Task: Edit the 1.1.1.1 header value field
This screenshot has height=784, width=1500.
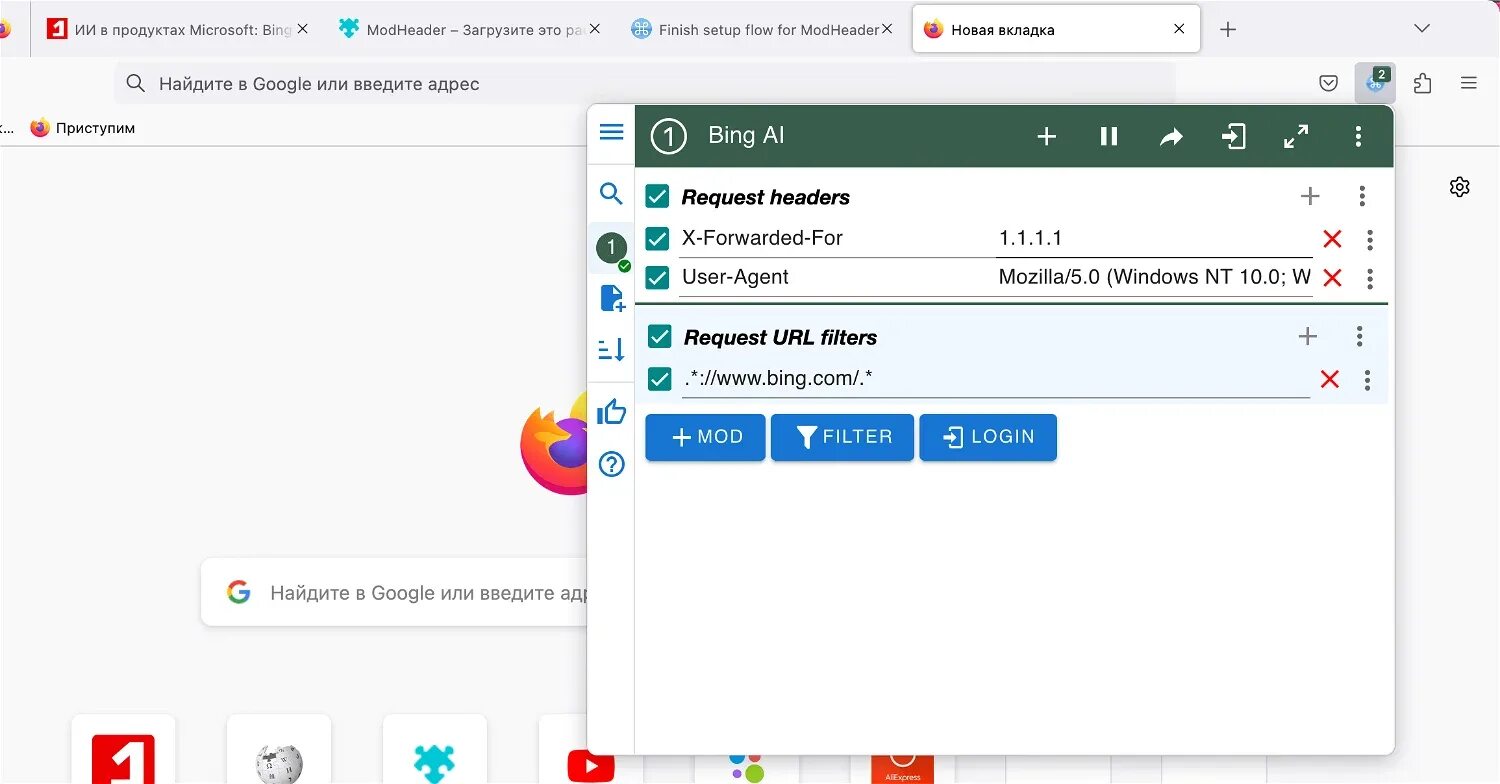Action: click(1154, 238)
